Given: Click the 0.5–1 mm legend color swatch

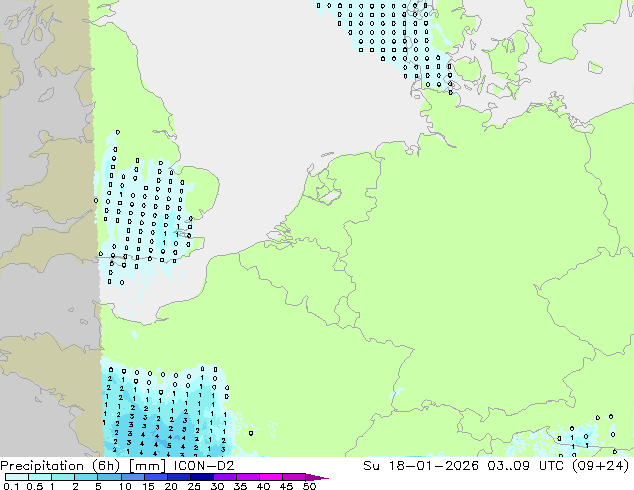Looking at the screenshot, I should pyautogui.click(x=40, y=477).
